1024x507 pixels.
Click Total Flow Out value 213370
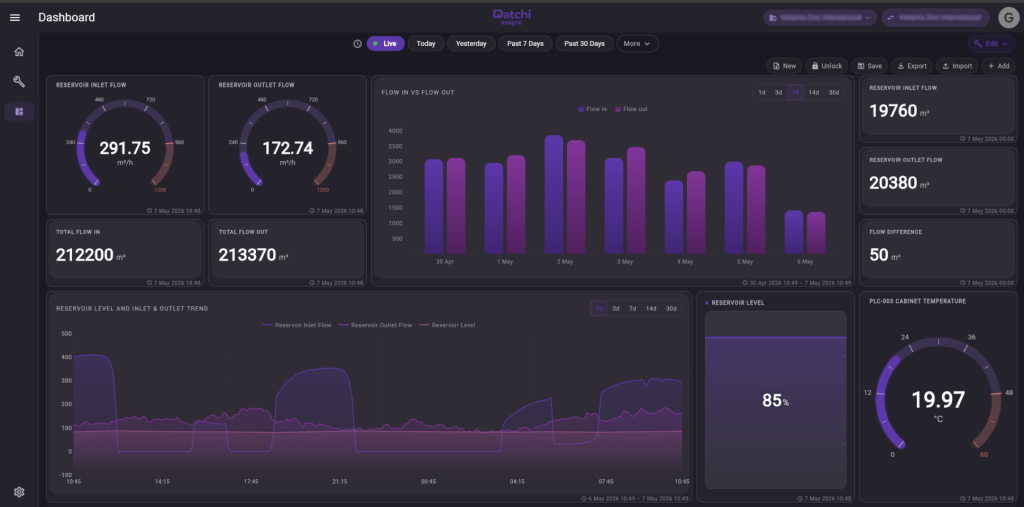point(247,255)
